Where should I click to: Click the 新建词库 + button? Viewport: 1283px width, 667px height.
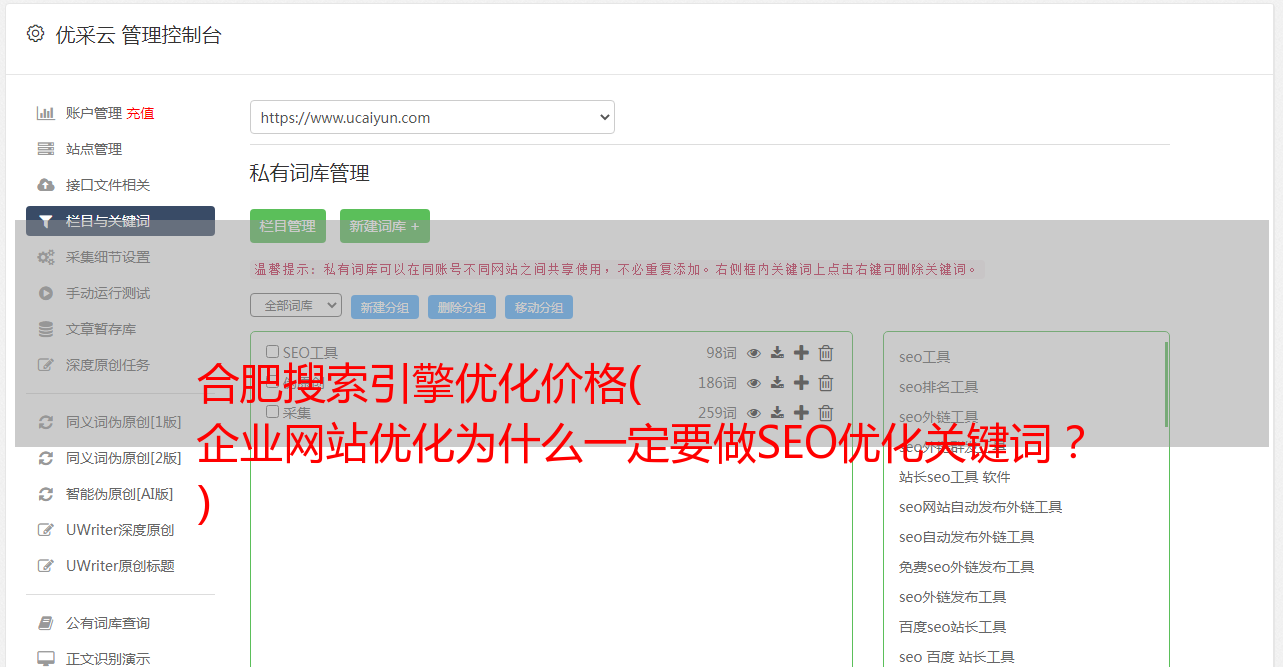(385, 226)
